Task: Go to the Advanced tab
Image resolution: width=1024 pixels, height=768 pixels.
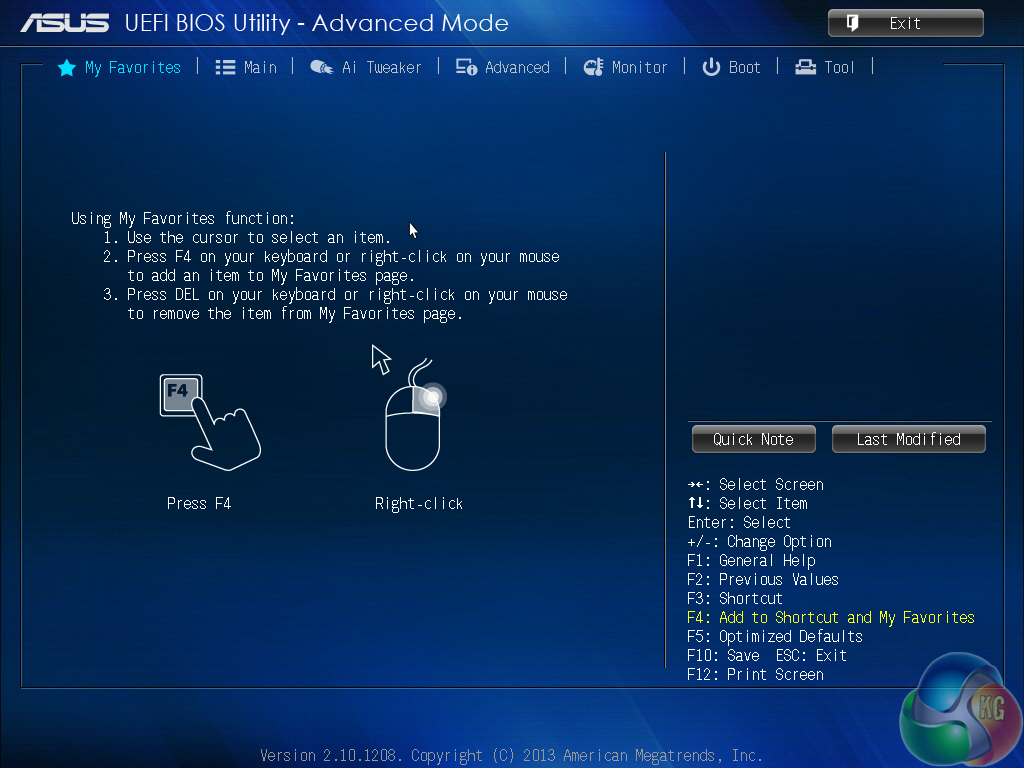Action: 503,67
